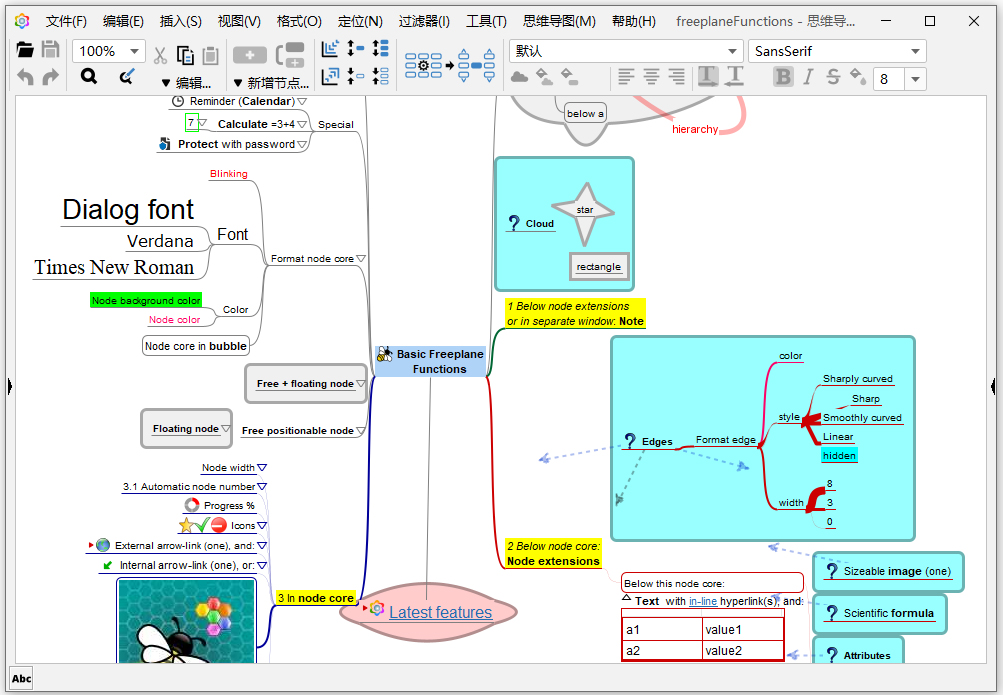This screenshot has width=1003, height=695.
Task: Click the in-line hyperlink text
Action: 702,601
